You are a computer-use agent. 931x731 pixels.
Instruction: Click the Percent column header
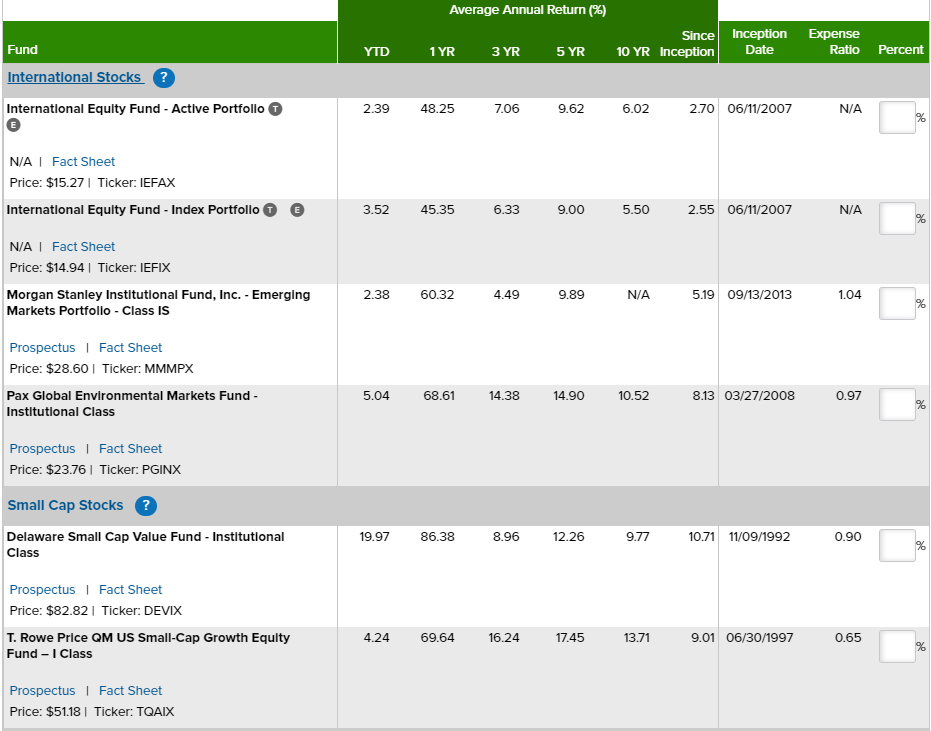tap(901, 50)
